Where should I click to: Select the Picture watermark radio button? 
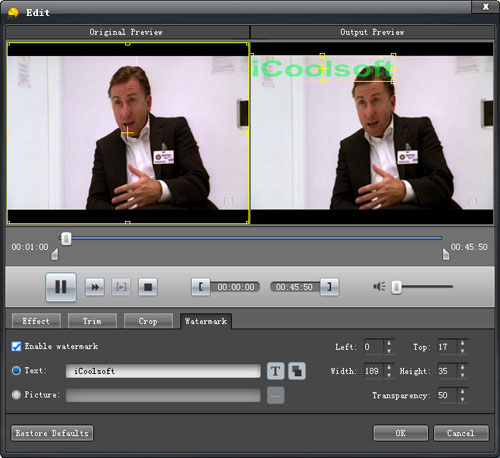tap(16, 395)
